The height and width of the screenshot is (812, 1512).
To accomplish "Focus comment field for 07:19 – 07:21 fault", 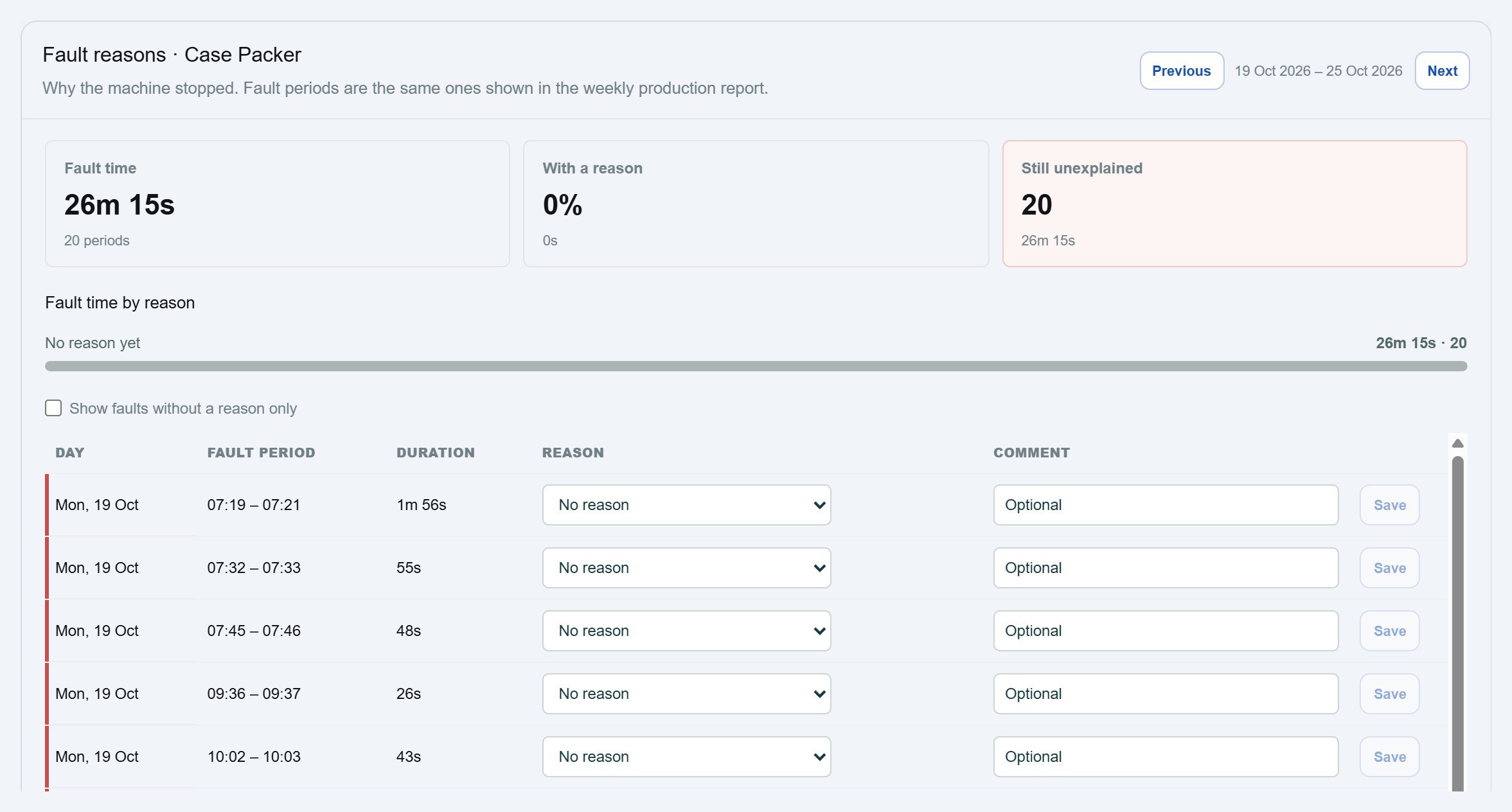I will 1166,505.
